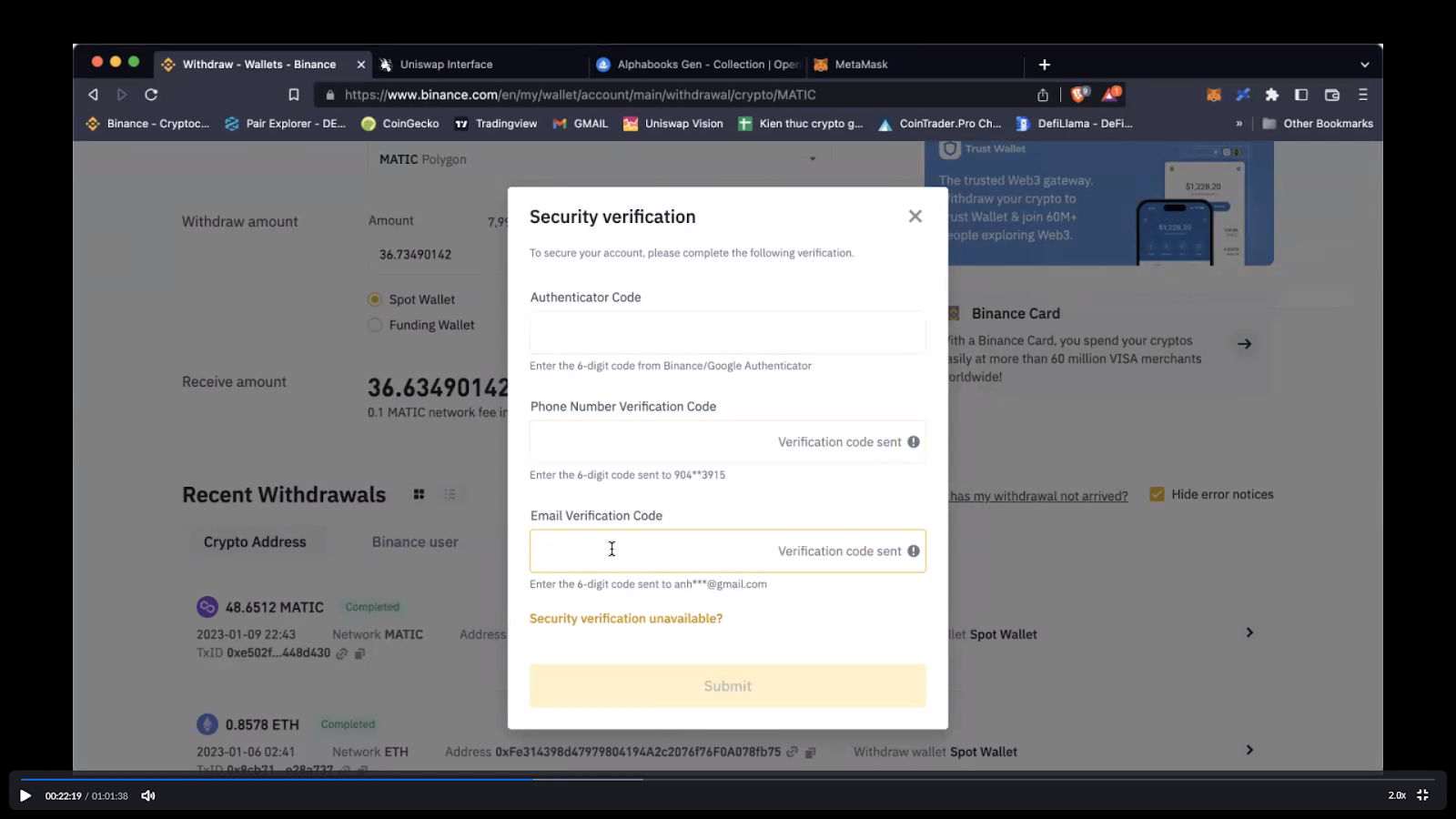Click the Phone Number Verification Code field
Viewport: 1456px width, 819px height.
point(728,442)
